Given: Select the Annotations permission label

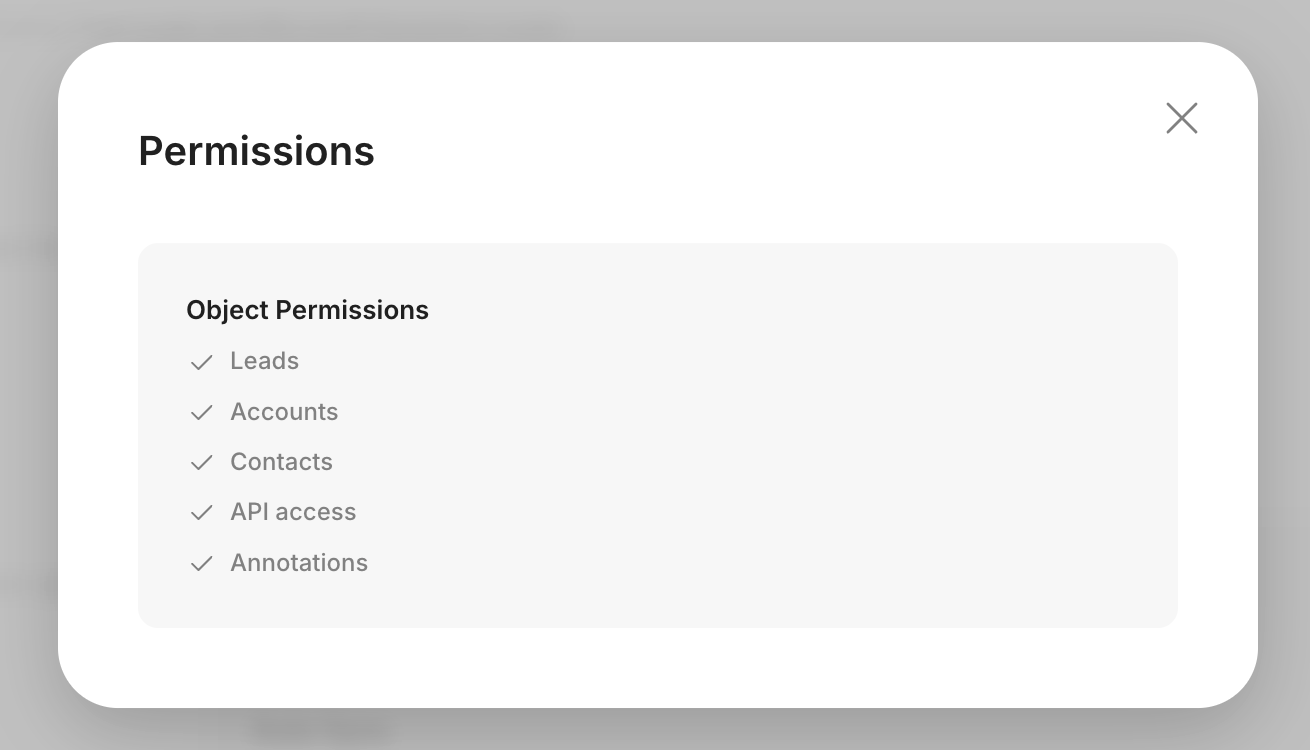Looking at the screenshot, I should [x=299, y=563].
